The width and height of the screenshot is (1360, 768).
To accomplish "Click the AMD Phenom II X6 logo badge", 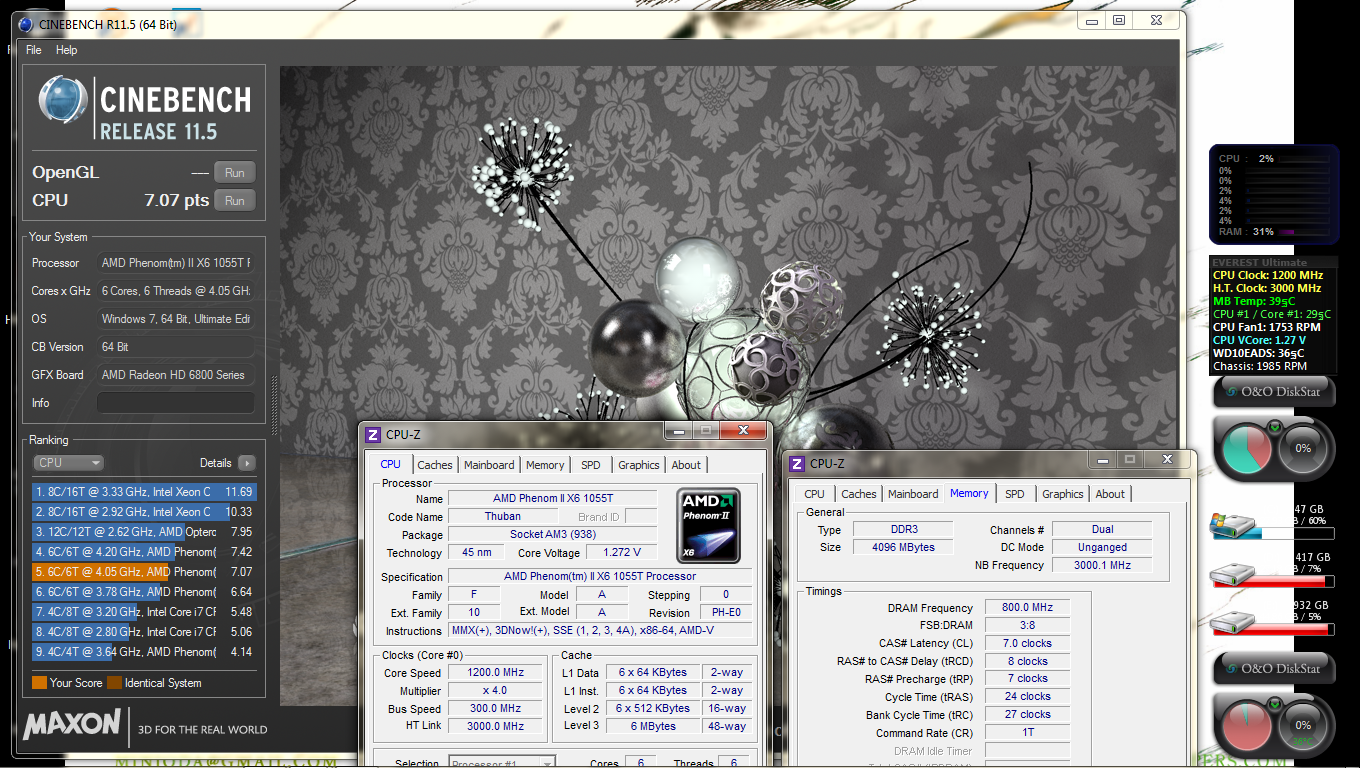I will click(x=708, y=525).
